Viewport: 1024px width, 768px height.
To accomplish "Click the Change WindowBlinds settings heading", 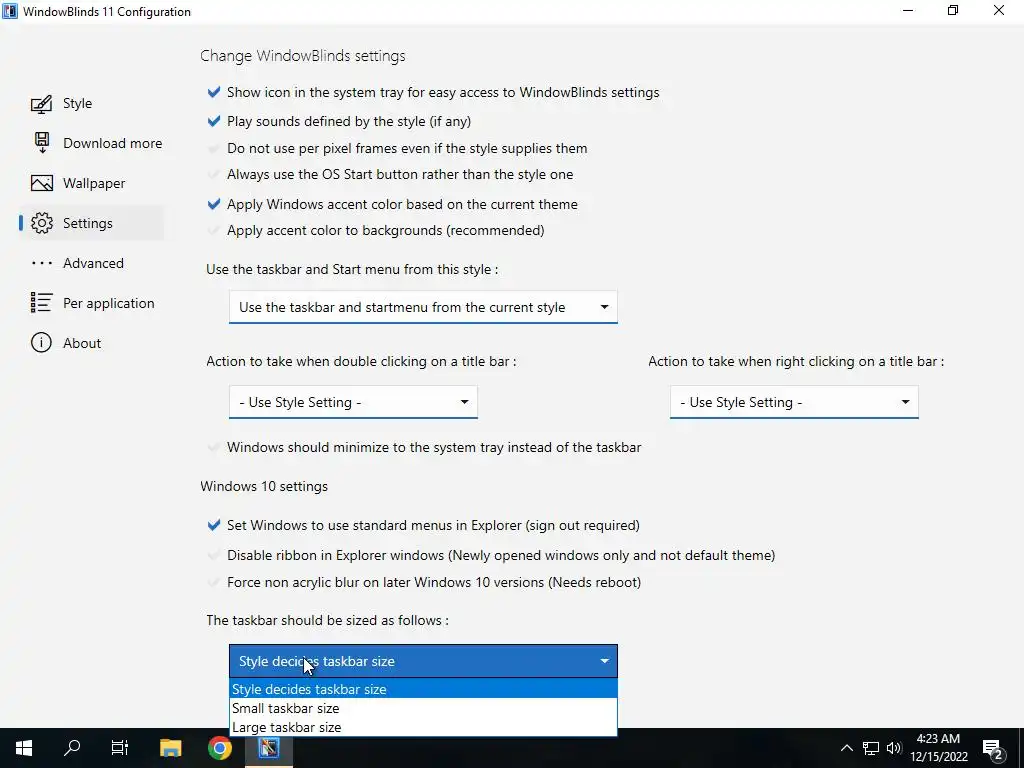I will 302,56.
